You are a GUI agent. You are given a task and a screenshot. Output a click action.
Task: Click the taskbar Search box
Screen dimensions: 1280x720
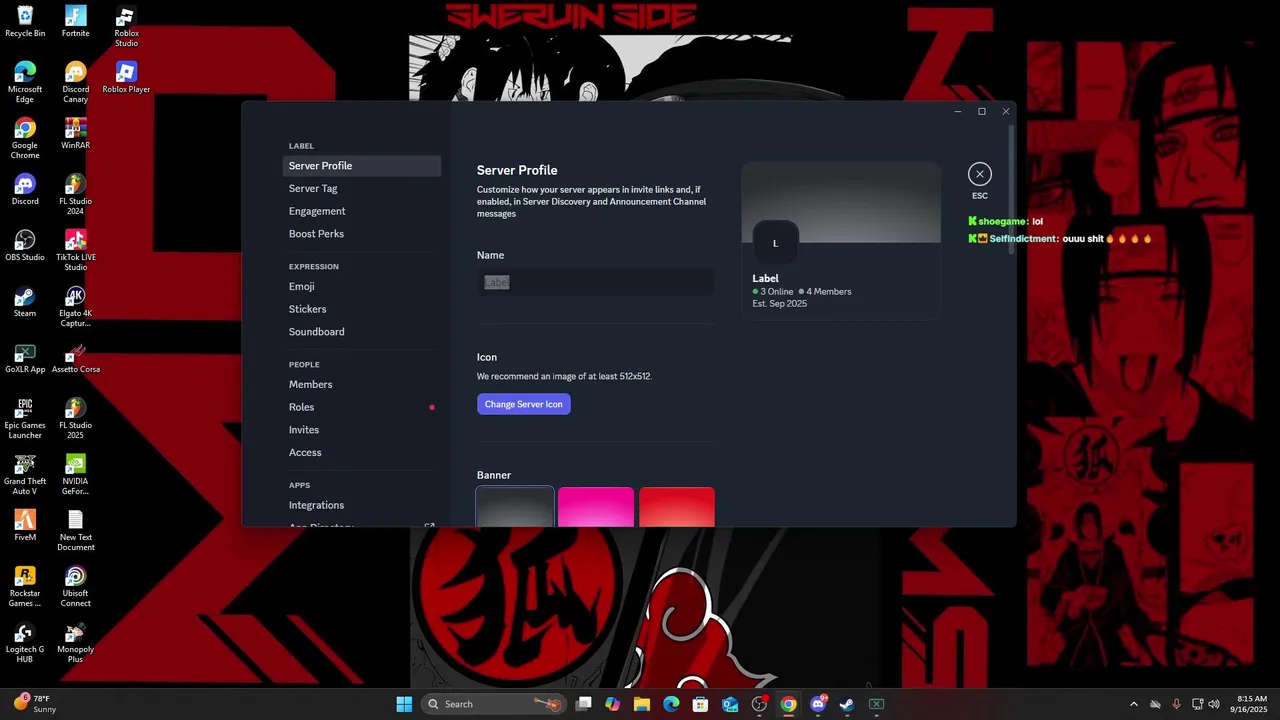[x=494, y=704]
